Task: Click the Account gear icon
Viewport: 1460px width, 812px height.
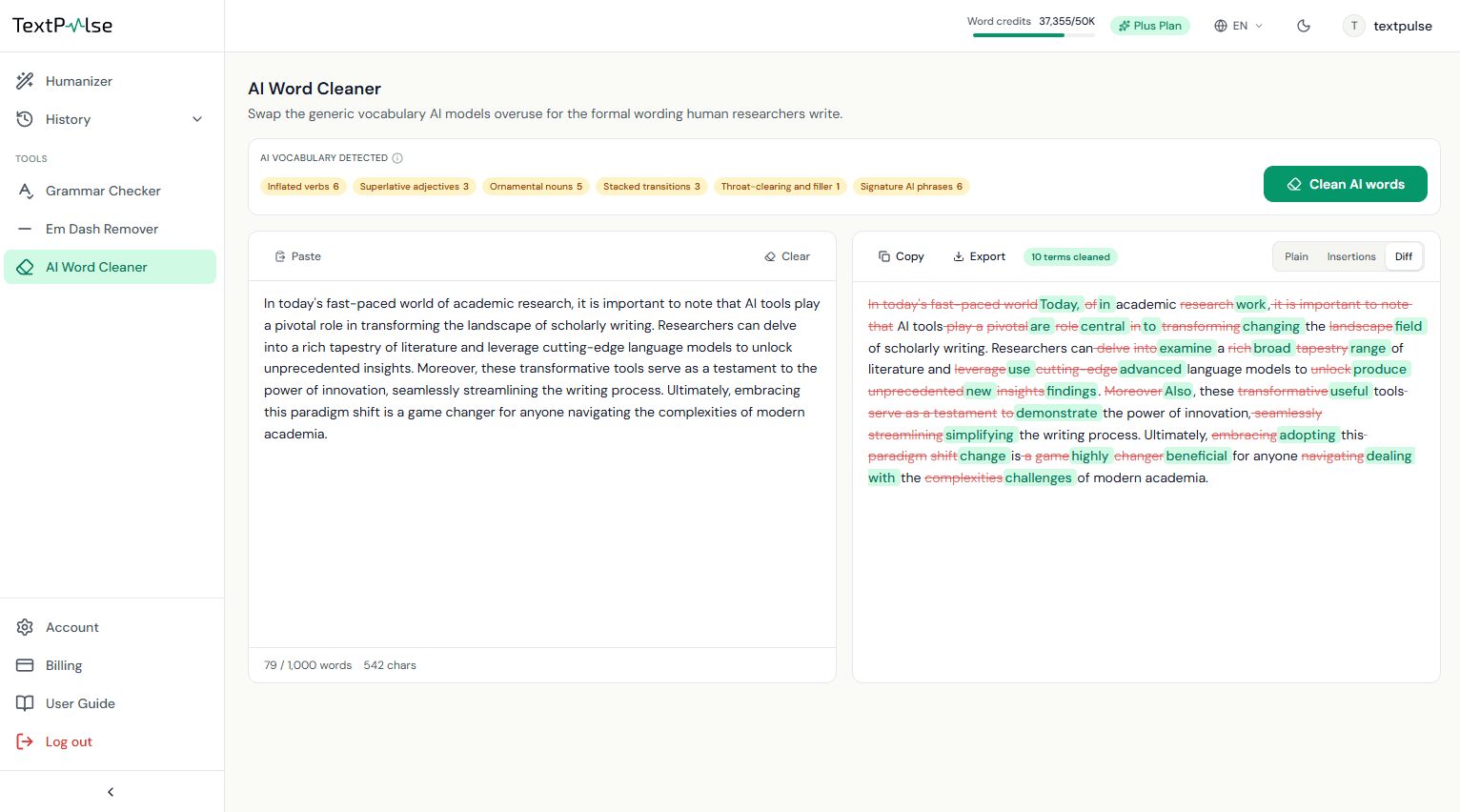Action: (25, 627)
